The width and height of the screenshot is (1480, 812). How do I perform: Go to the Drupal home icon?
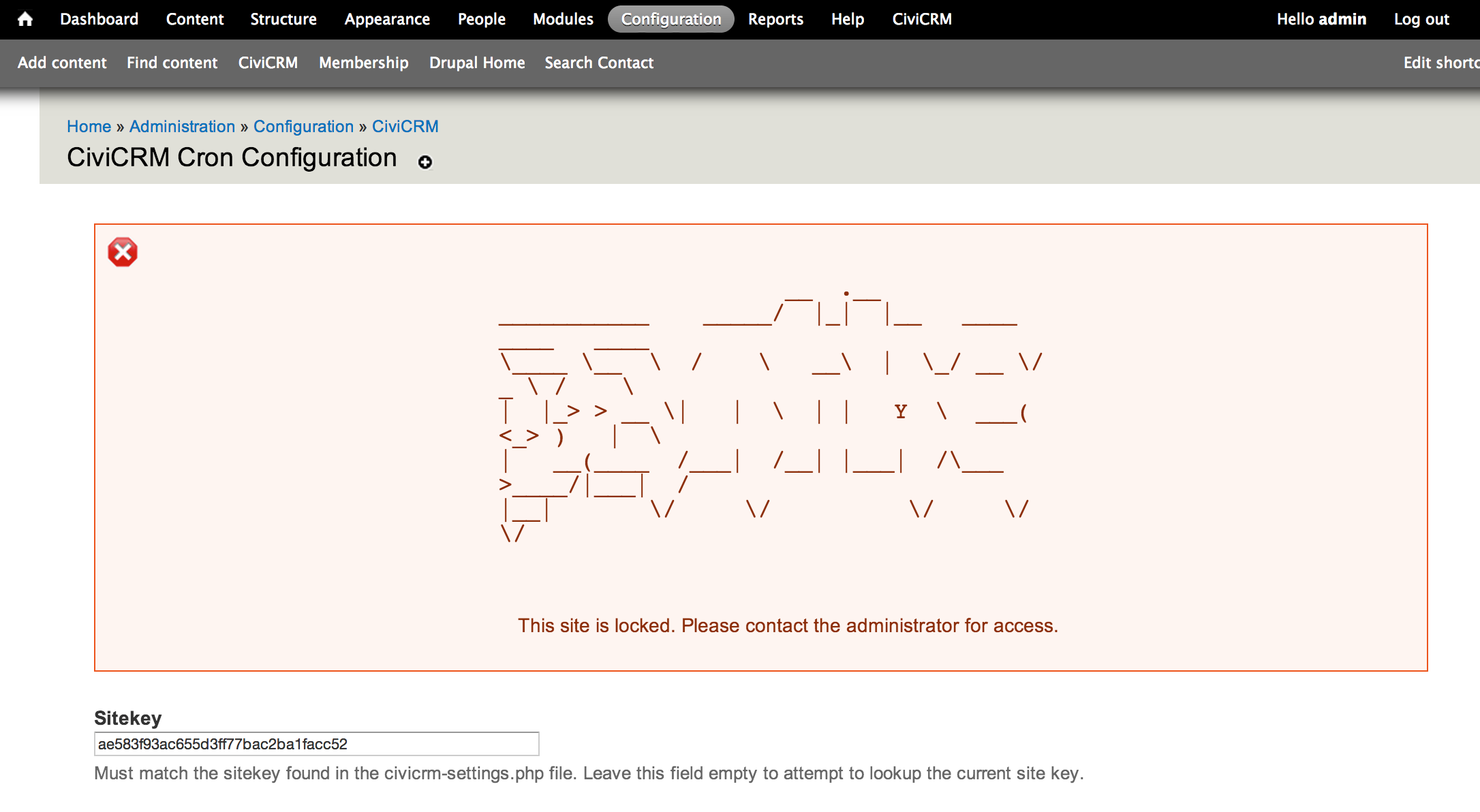pos(25,19)
